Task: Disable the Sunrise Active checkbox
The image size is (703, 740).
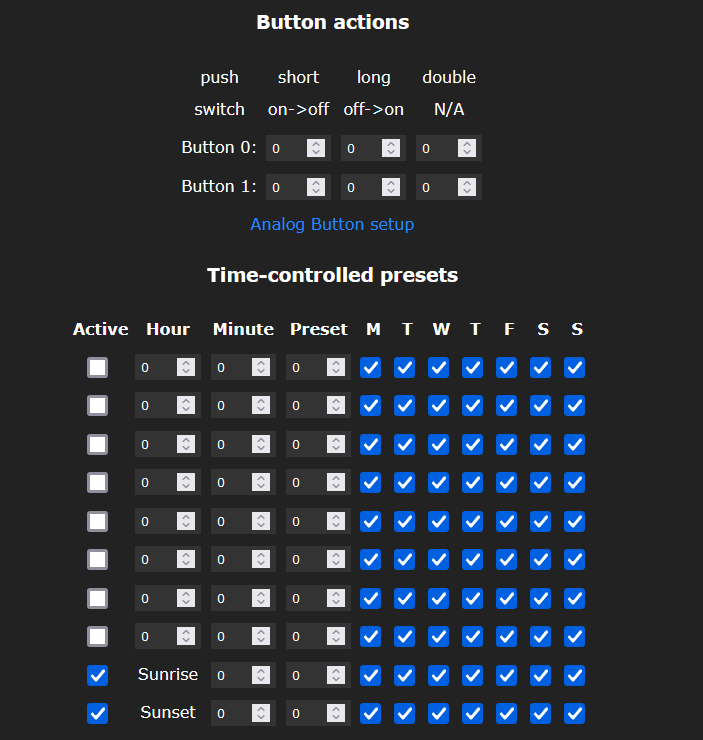Action: [98, 675]
